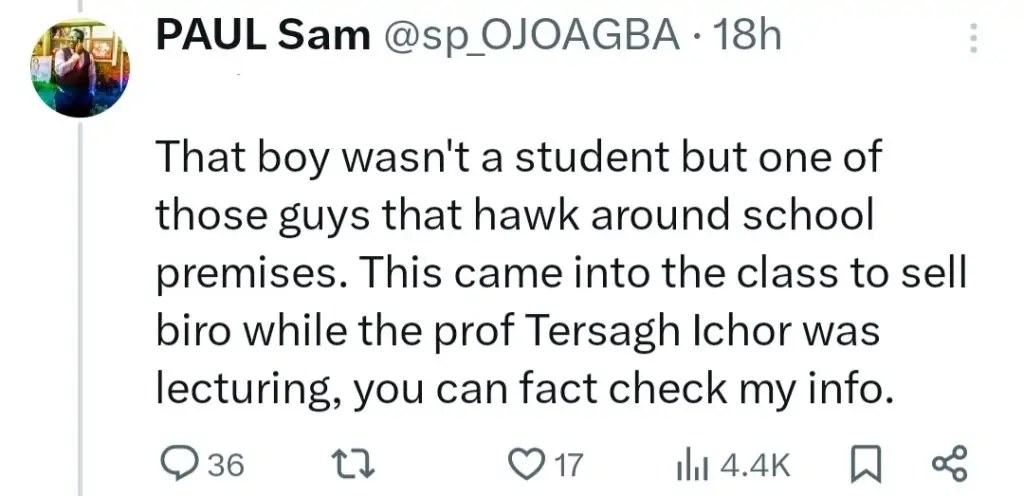
Task: Click the 36 replies count
Action: point(226,465)
